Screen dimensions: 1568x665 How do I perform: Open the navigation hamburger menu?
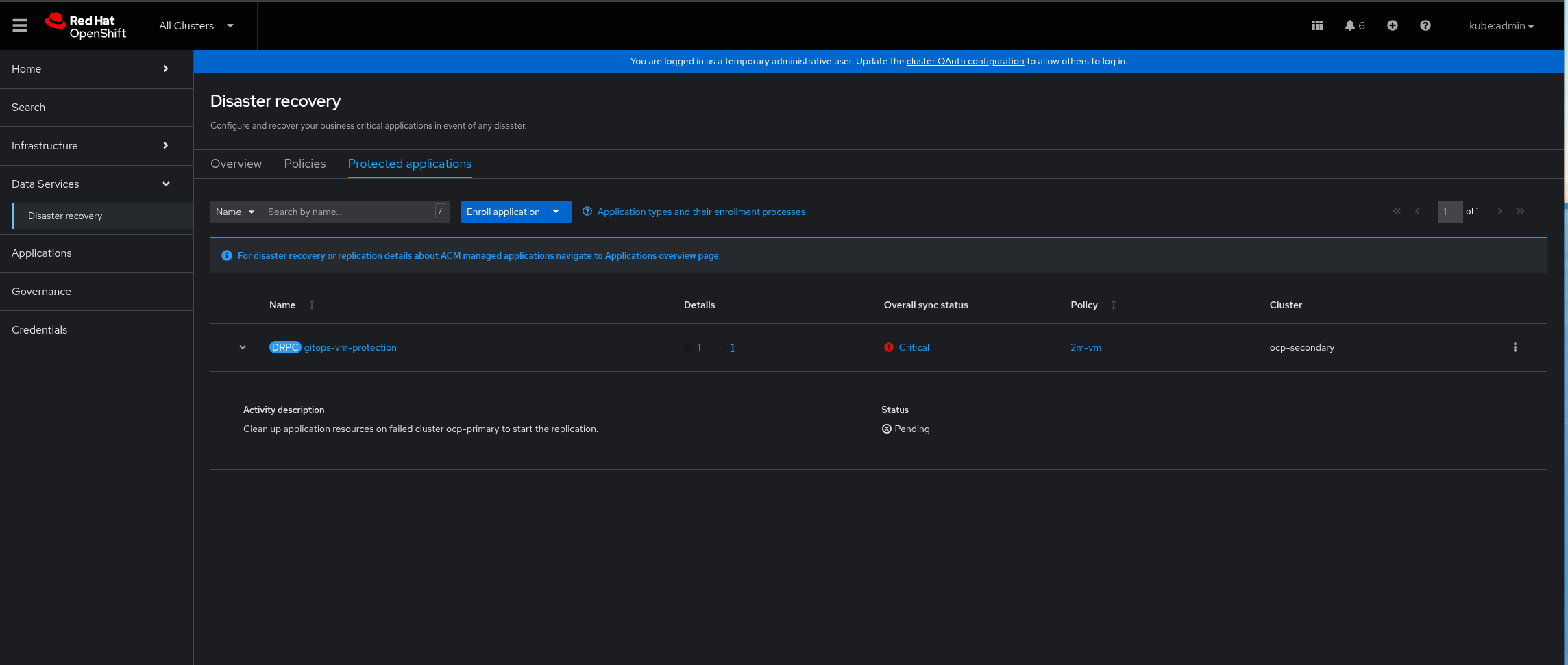pyautogui.click(x=19, y=25)
